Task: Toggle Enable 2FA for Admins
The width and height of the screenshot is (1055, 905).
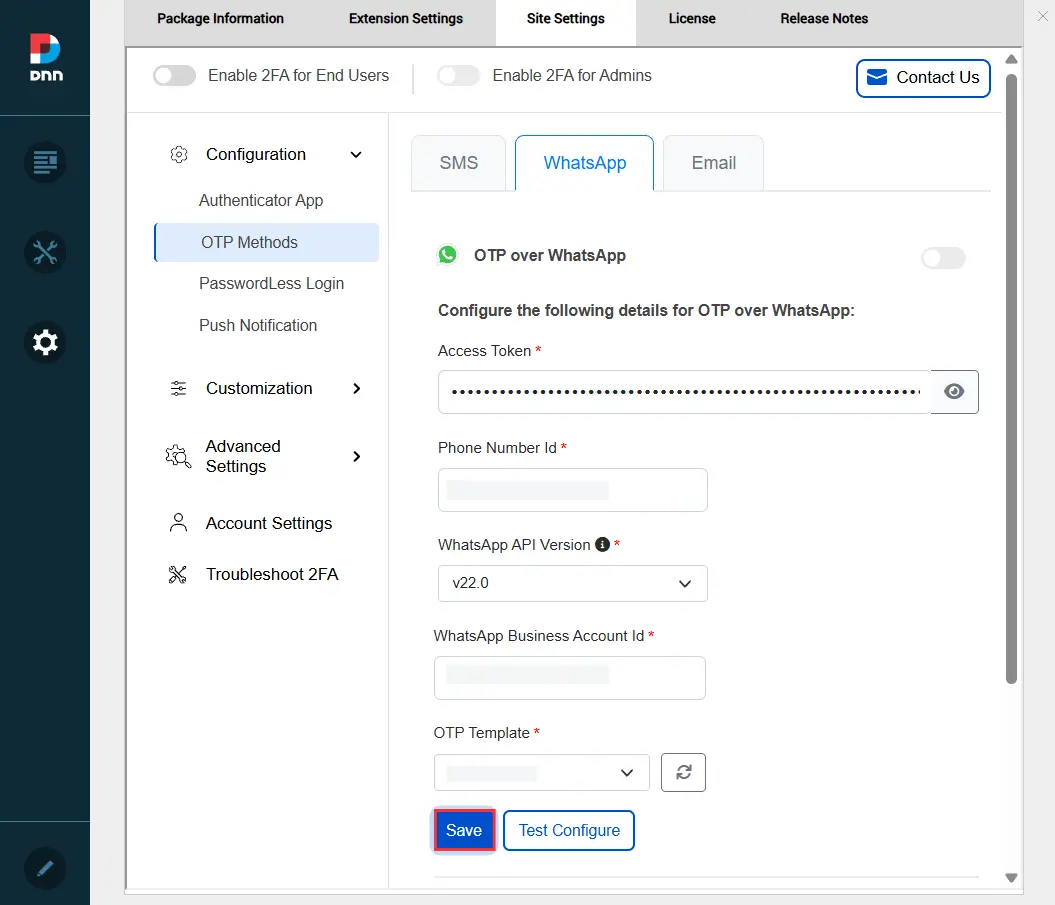Action: 458,75
